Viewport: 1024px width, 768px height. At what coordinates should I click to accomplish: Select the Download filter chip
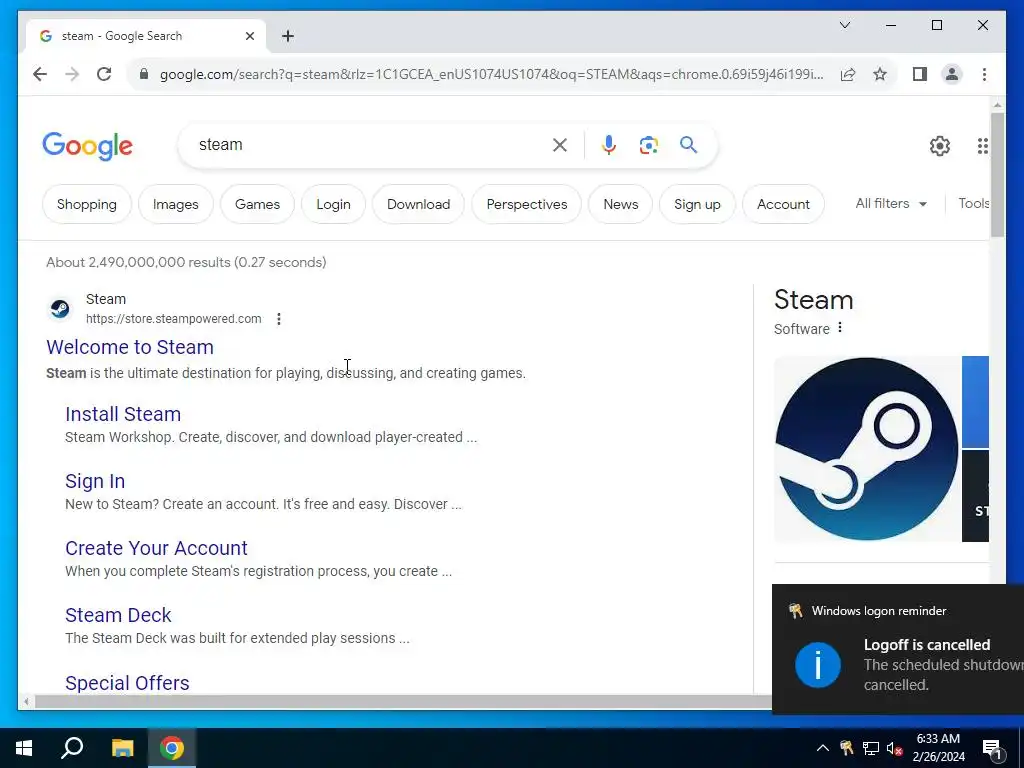point(419,204)
